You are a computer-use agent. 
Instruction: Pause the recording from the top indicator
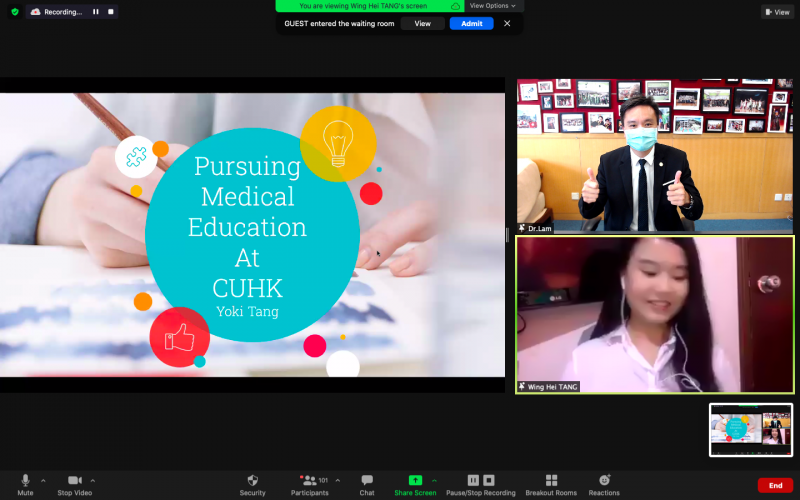[95, 12]
